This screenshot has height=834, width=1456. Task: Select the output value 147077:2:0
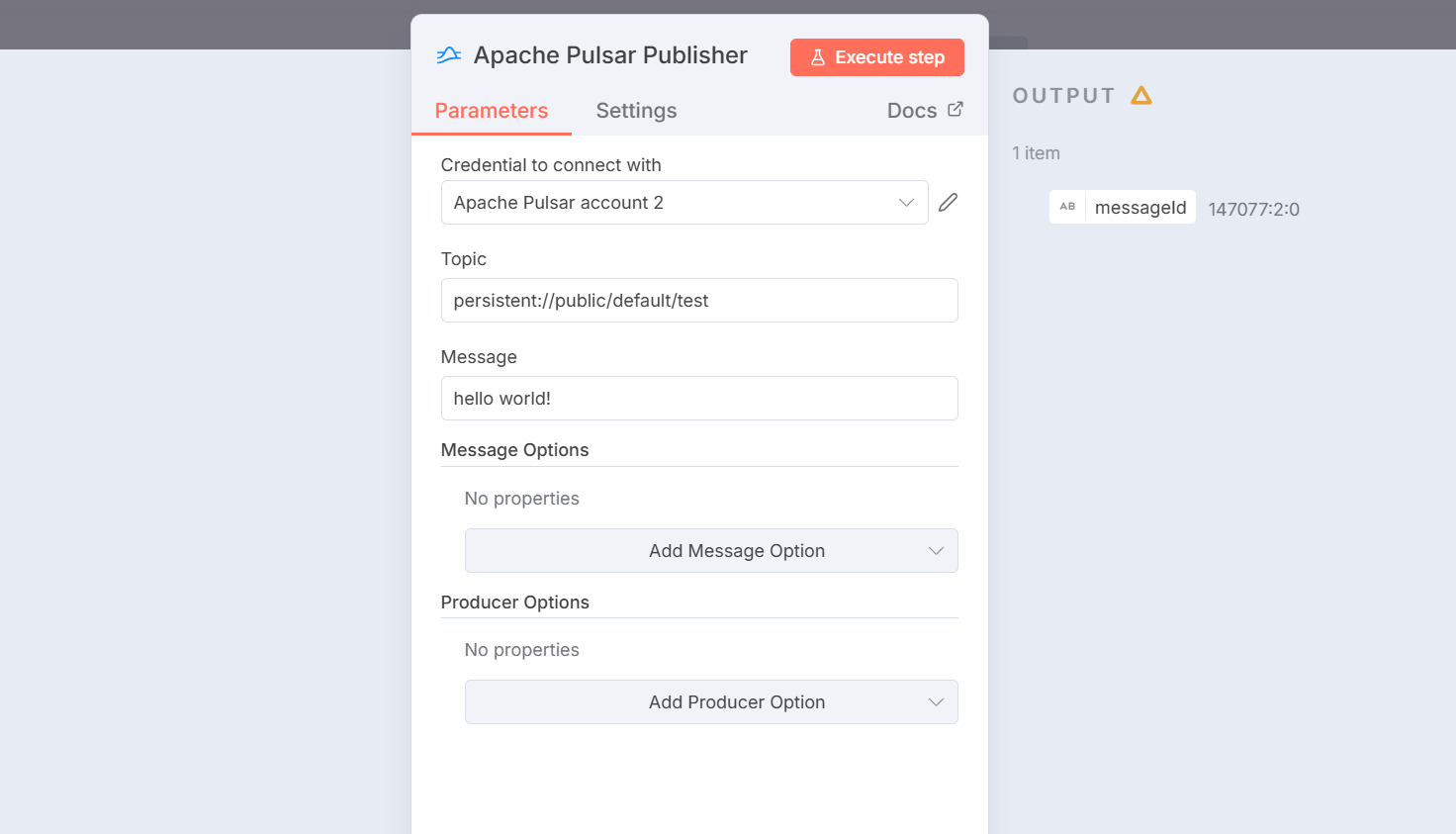[x=1253, y=209]
